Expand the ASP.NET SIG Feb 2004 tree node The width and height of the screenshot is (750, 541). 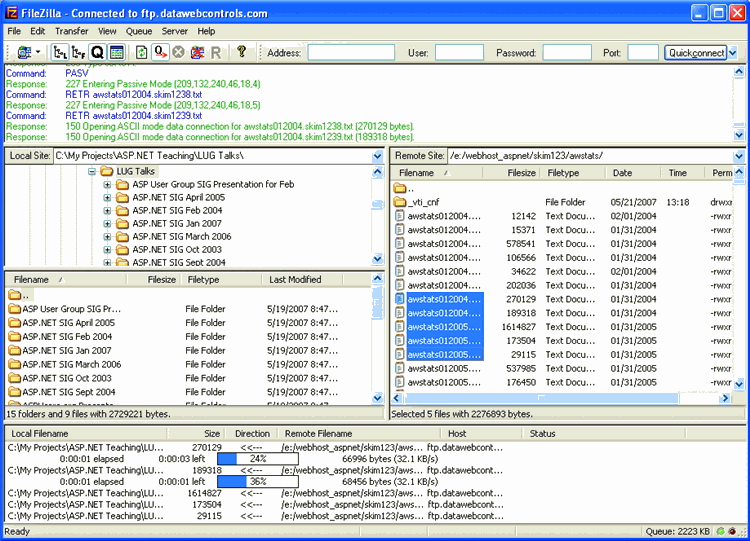pyautogui.click(x=107, y=210)
